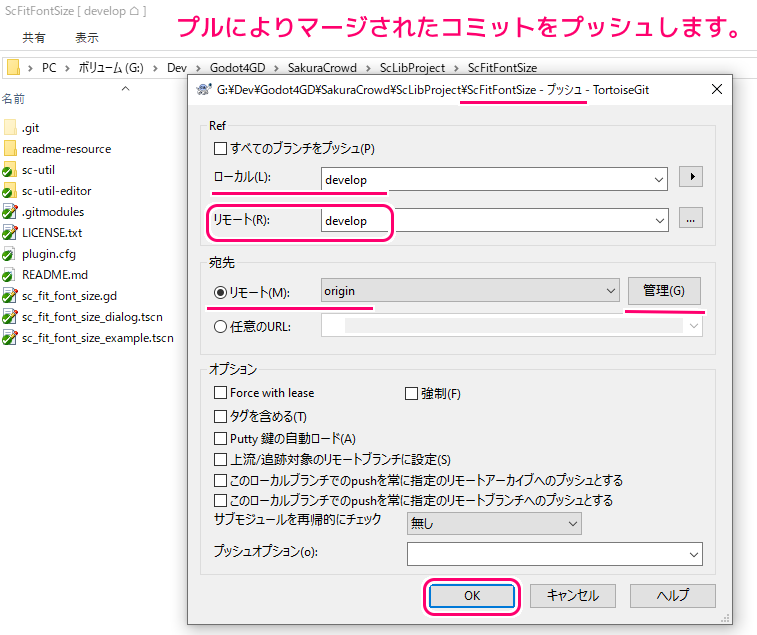
Task: Select the リモート(M) radio button
Action: [220, 292]
